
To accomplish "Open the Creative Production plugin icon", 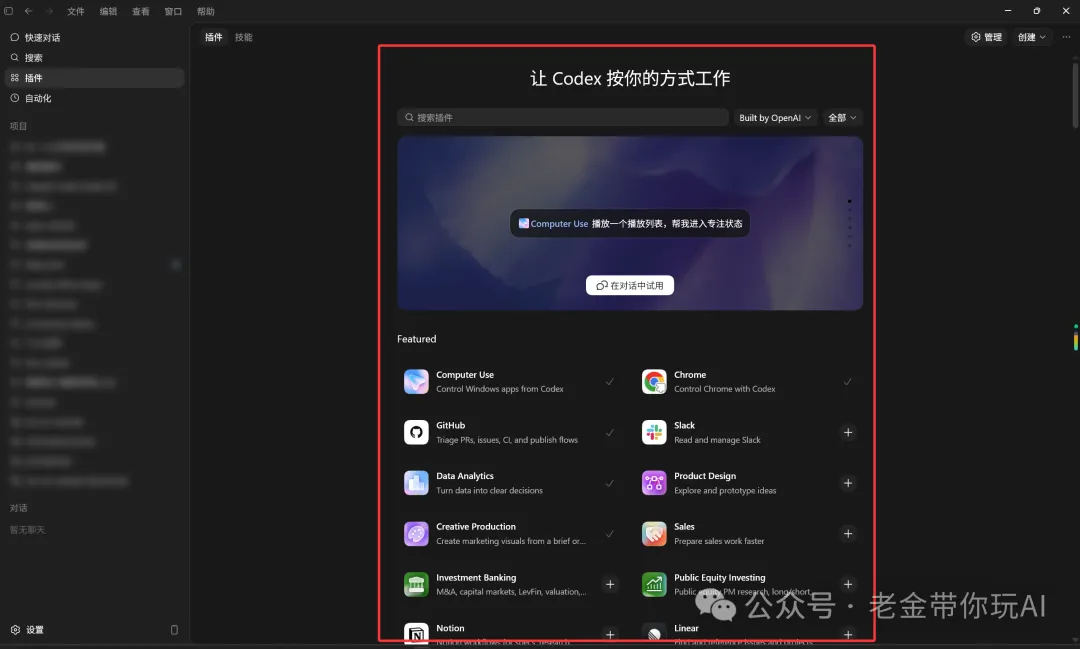I will pyautogui.click(x=416, y=534).
